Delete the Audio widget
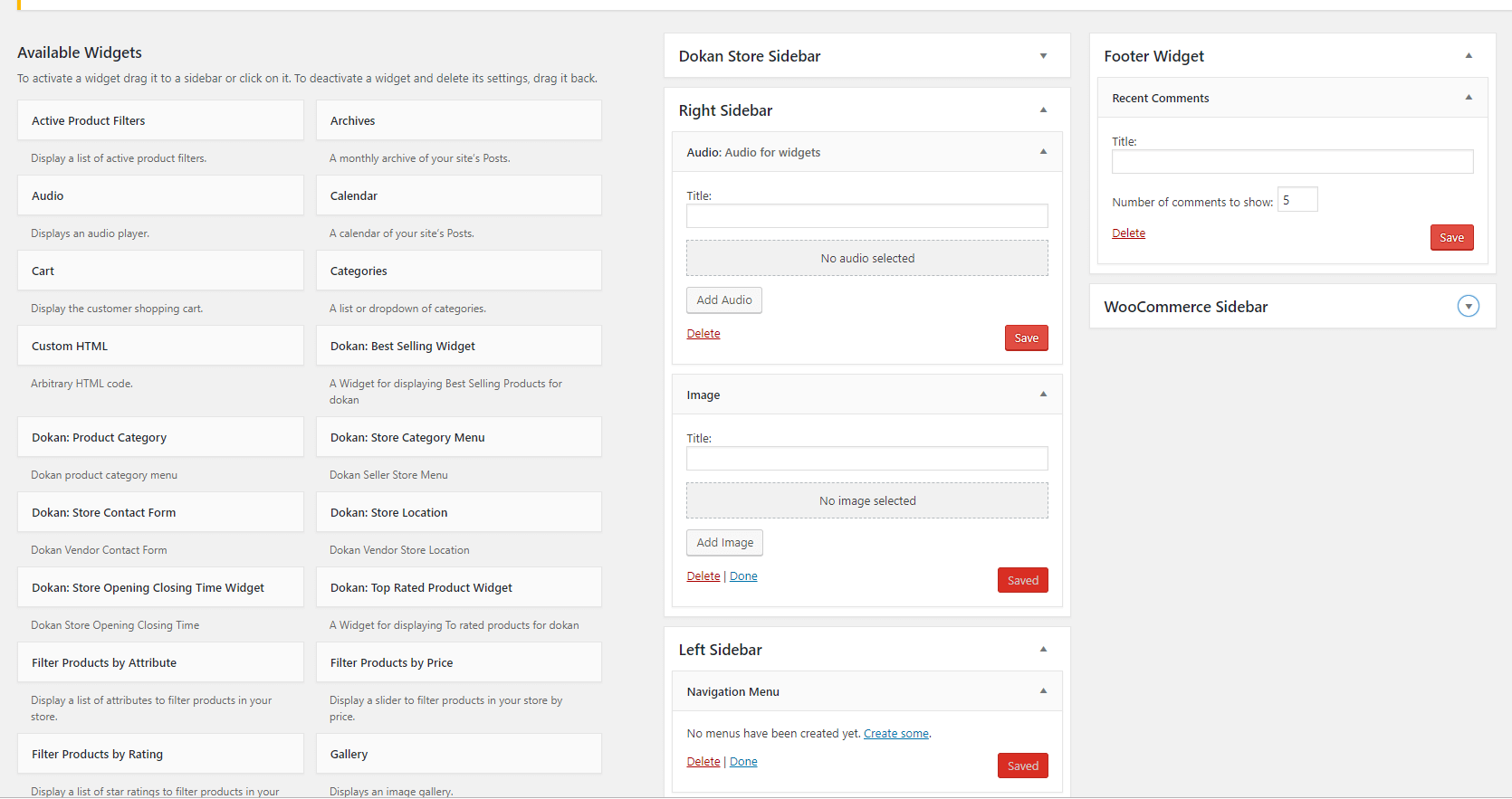The height and width of the screenshot is (799, 1512). [x=703, y=334]
